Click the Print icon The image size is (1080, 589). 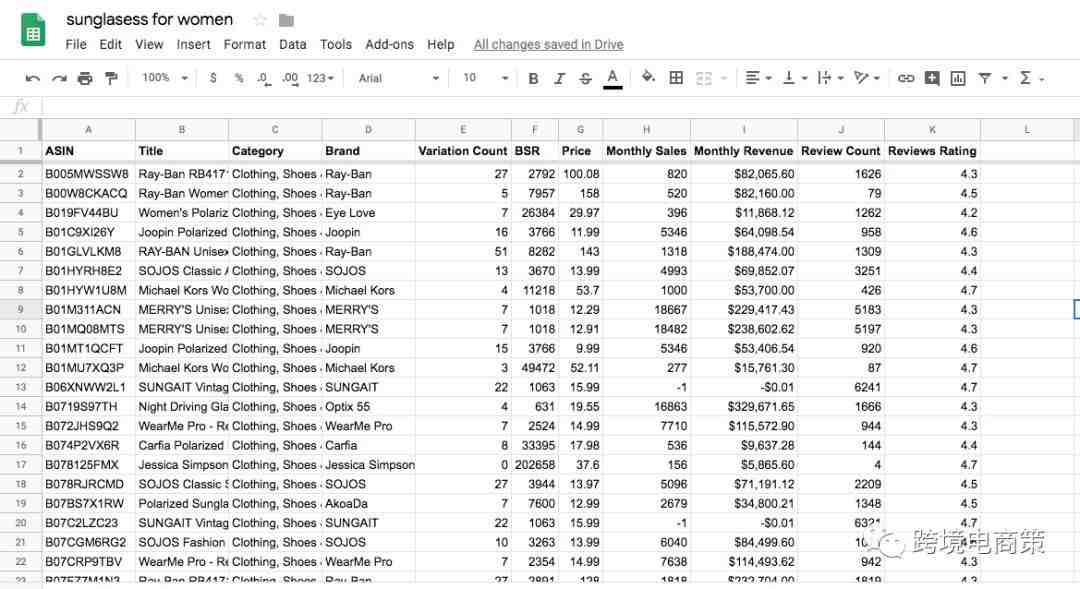85,79
